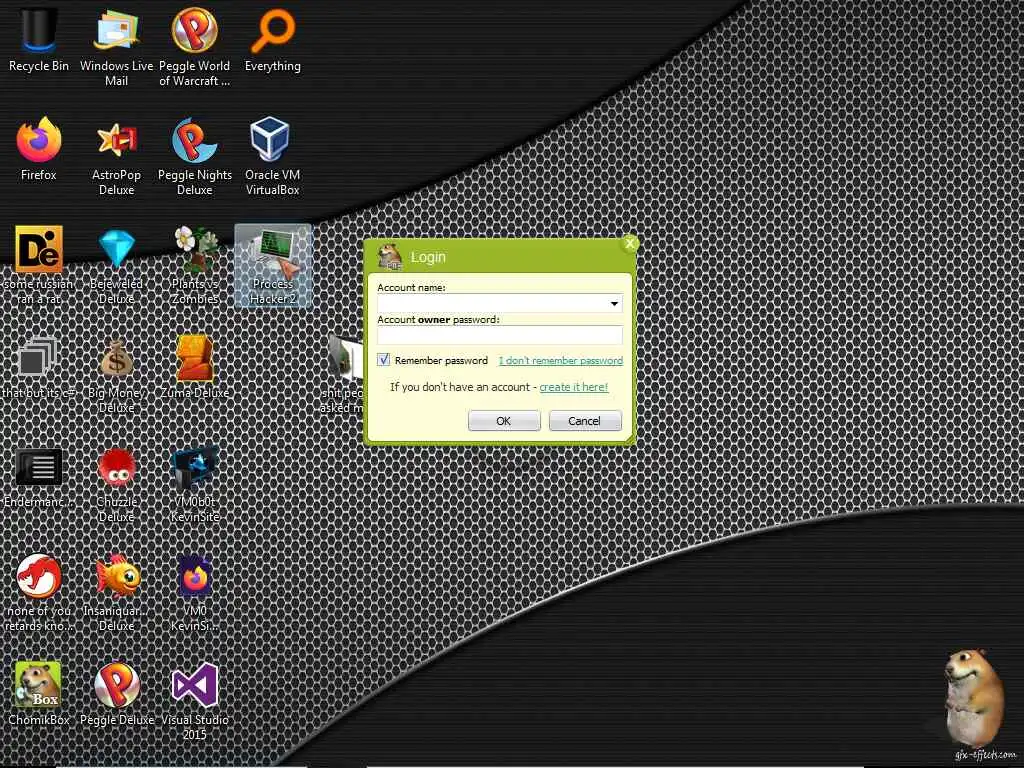Select the partially hidden icon behind Login dialog

tap(342, 374)
